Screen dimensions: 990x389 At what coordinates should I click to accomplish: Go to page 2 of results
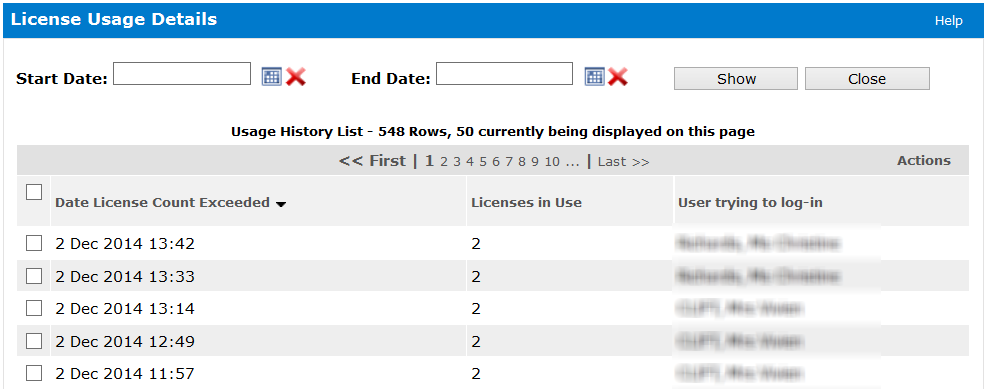[444, 162]
